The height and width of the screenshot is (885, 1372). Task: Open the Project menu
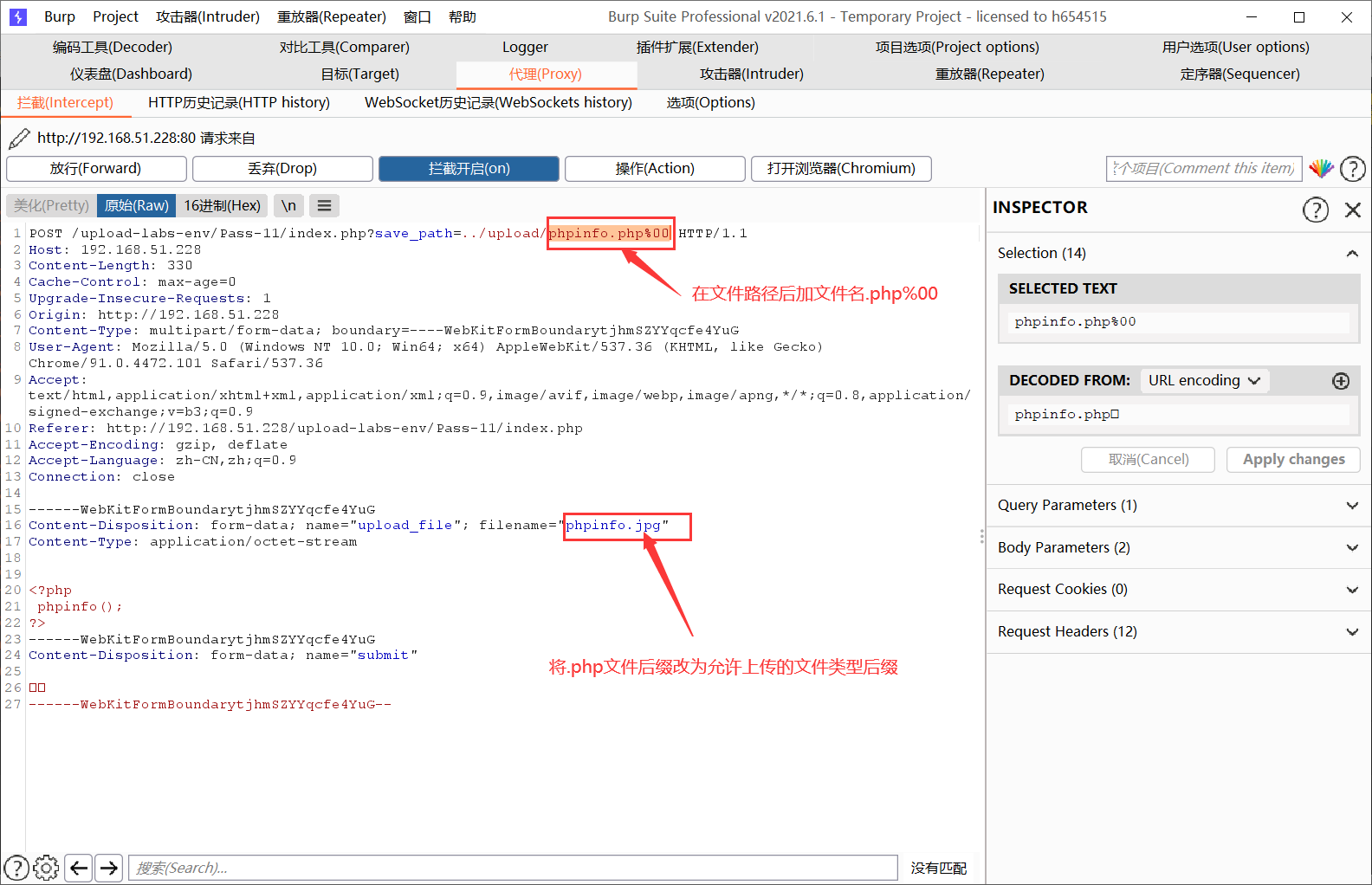click(x=115, y=16)
